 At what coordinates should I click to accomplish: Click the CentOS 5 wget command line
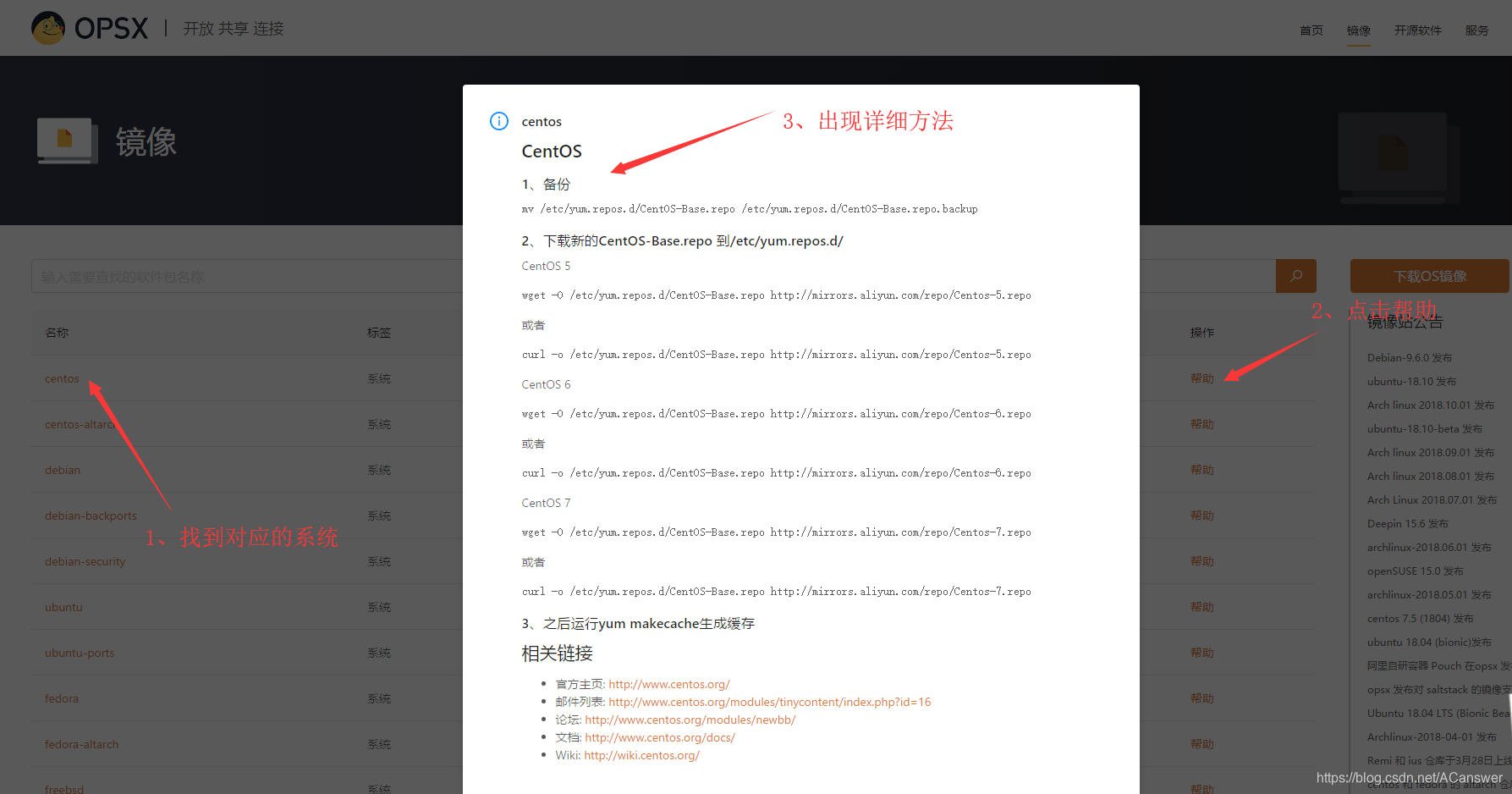coord(776,295)
